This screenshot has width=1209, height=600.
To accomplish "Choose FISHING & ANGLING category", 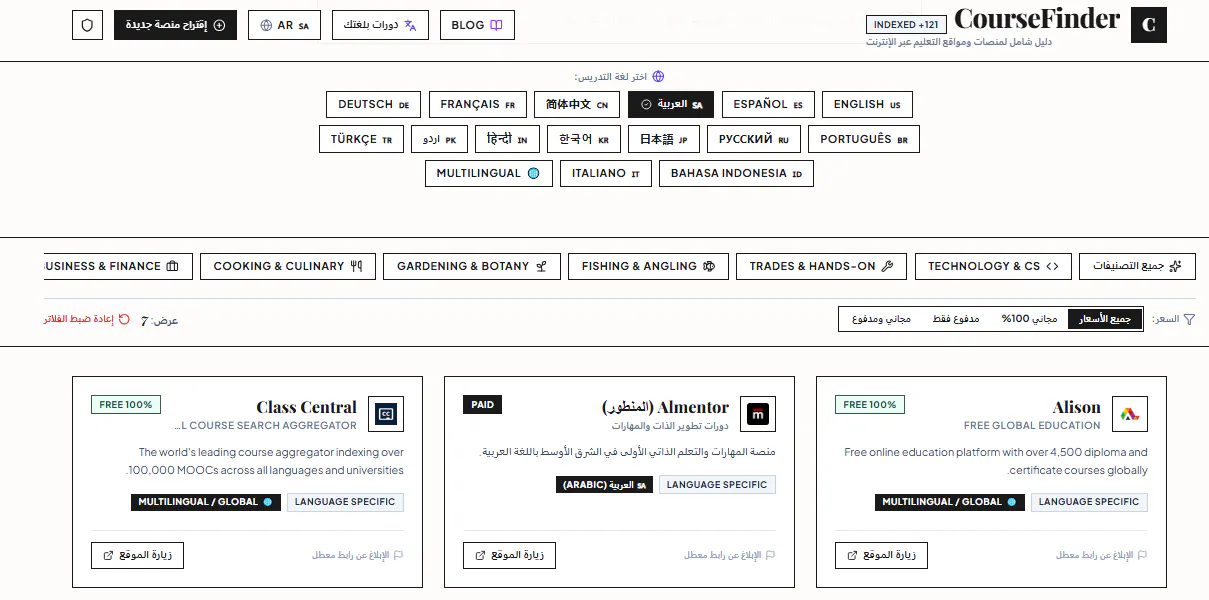I will (648, 266).
